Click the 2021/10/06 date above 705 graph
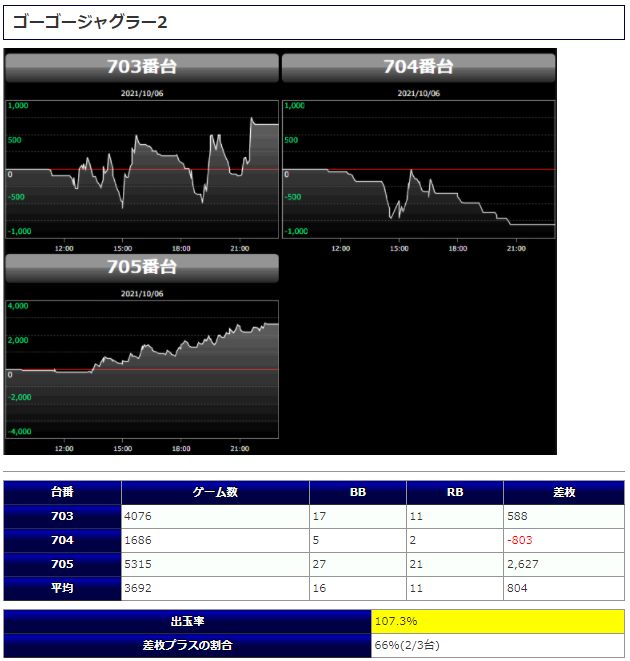 [142, 294]
